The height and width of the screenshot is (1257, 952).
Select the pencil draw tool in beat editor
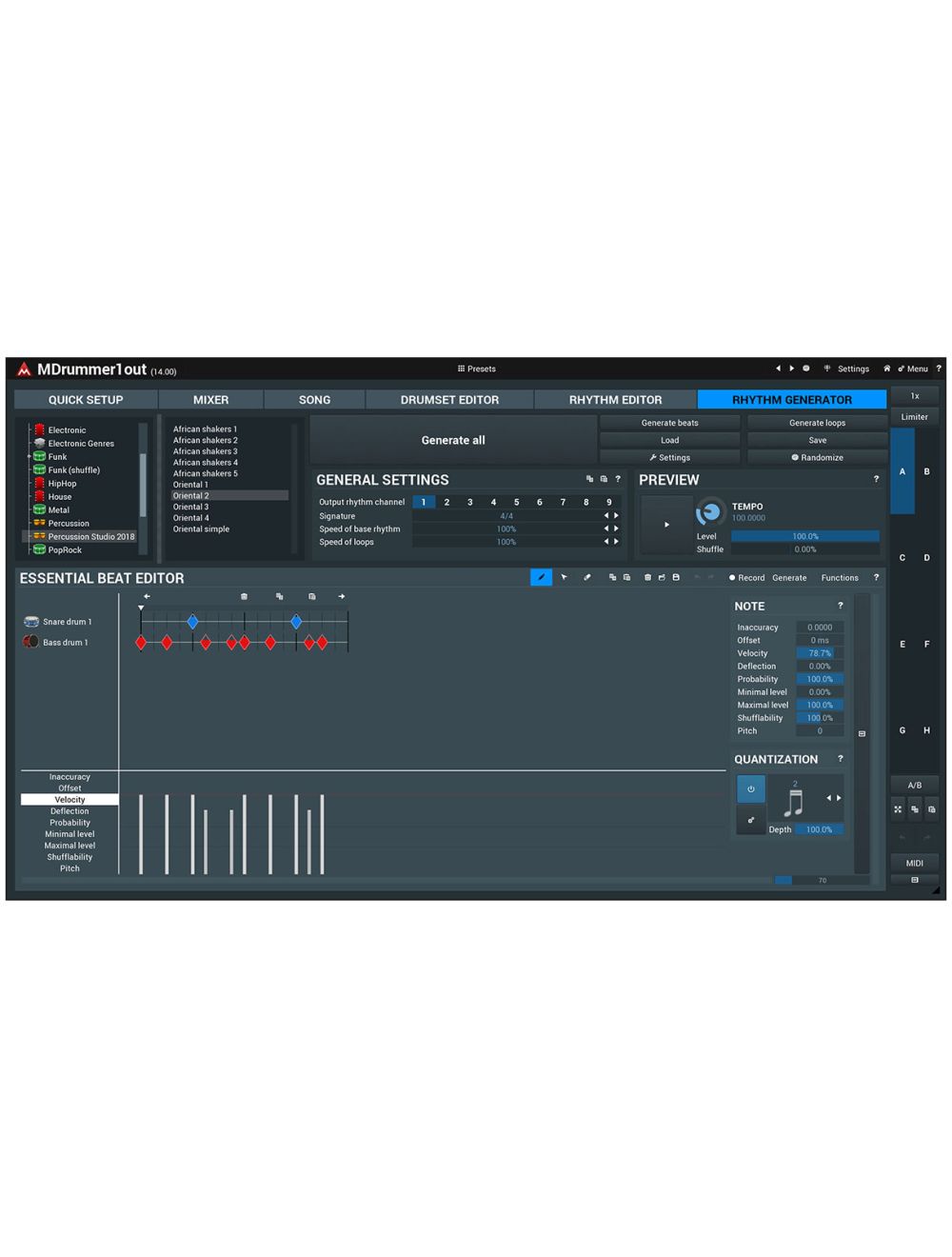coord(541,577)
